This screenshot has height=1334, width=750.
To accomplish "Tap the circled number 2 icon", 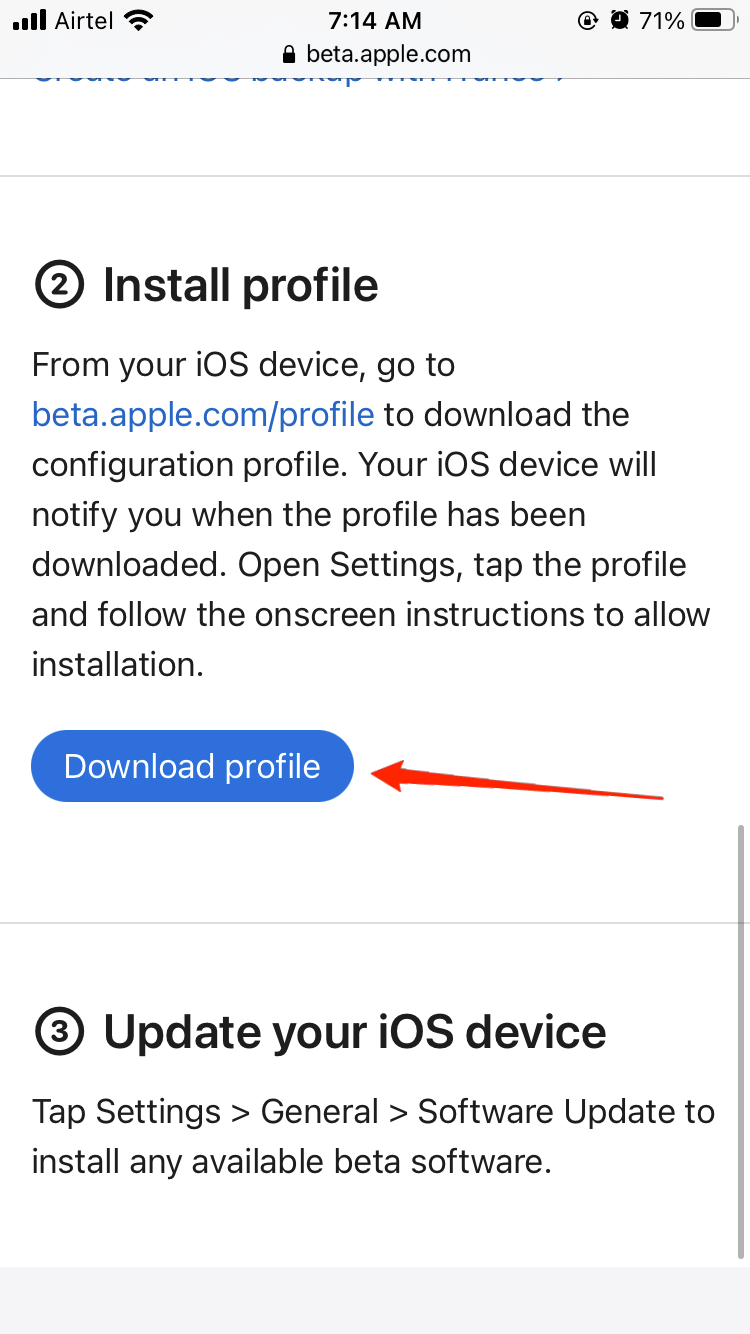I will 59,287.
